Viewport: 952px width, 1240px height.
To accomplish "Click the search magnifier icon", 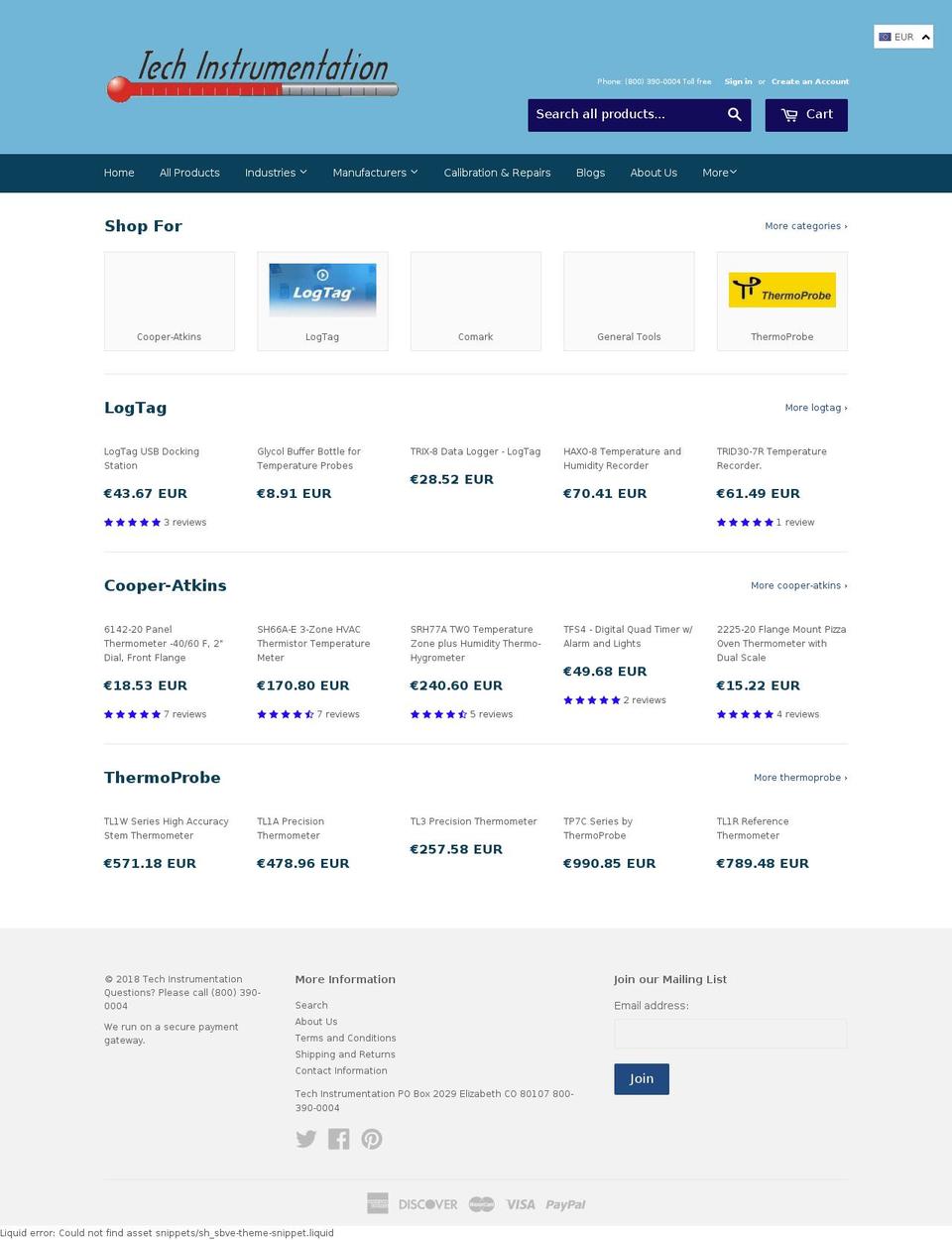I will (735, 115).
